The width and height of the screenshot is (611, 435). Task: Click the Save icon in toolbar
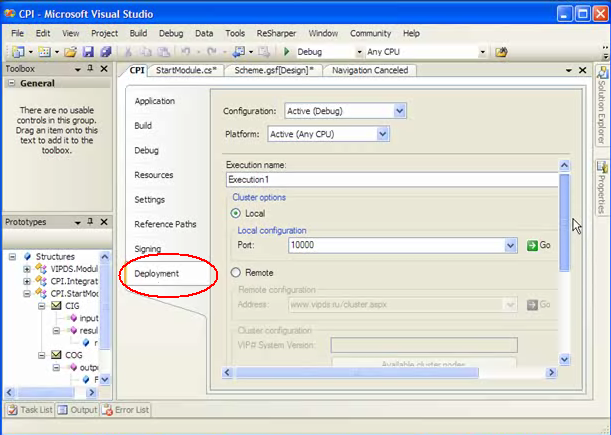click(88, 52)
